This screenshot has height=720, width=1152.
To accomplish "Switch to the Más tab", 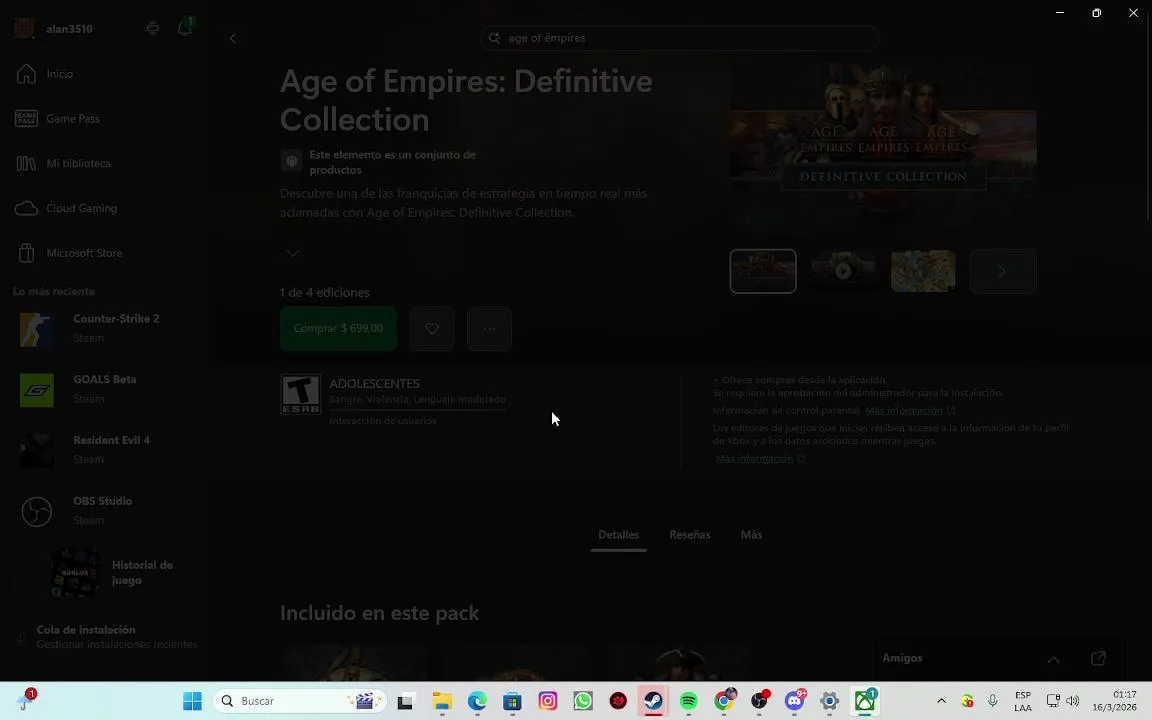I will coord(751,535).
